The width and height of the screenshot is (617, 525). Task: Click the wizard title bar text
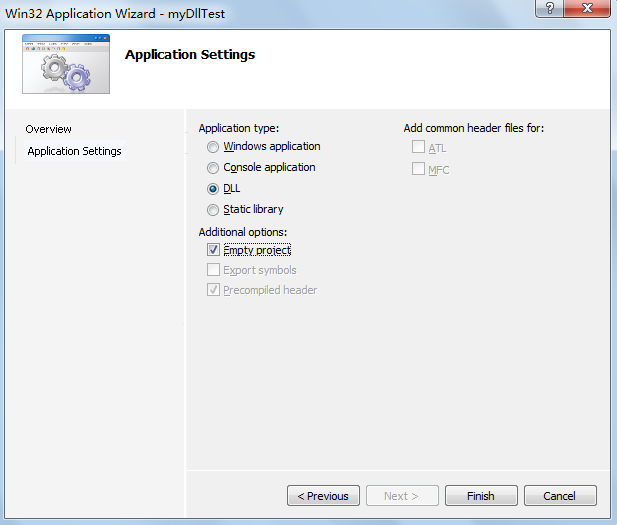point(115,14)
